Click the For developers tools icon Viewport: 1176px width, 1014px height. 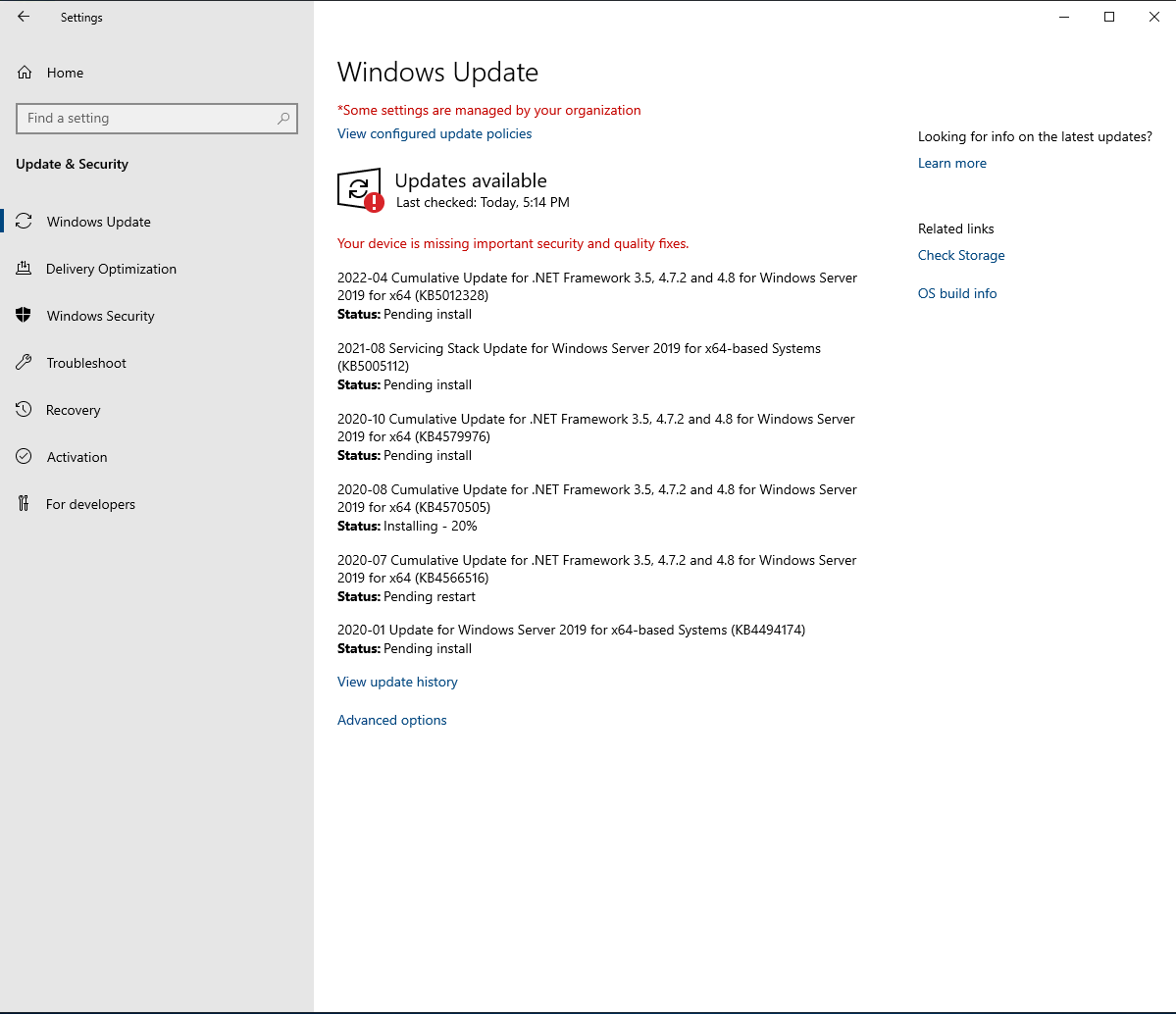tap(24, 504)
